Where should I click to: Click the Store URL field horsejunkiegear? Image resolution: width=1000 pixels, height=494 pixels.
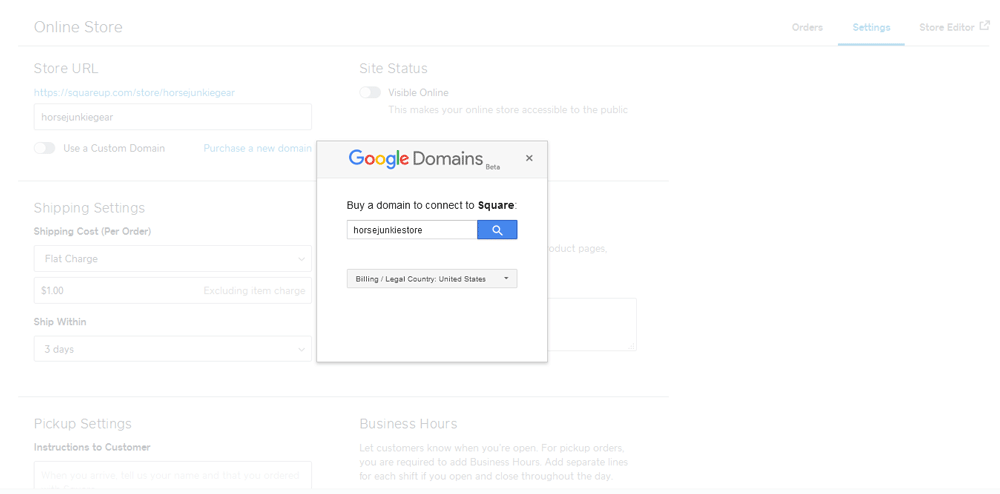(x=173, y=117)
